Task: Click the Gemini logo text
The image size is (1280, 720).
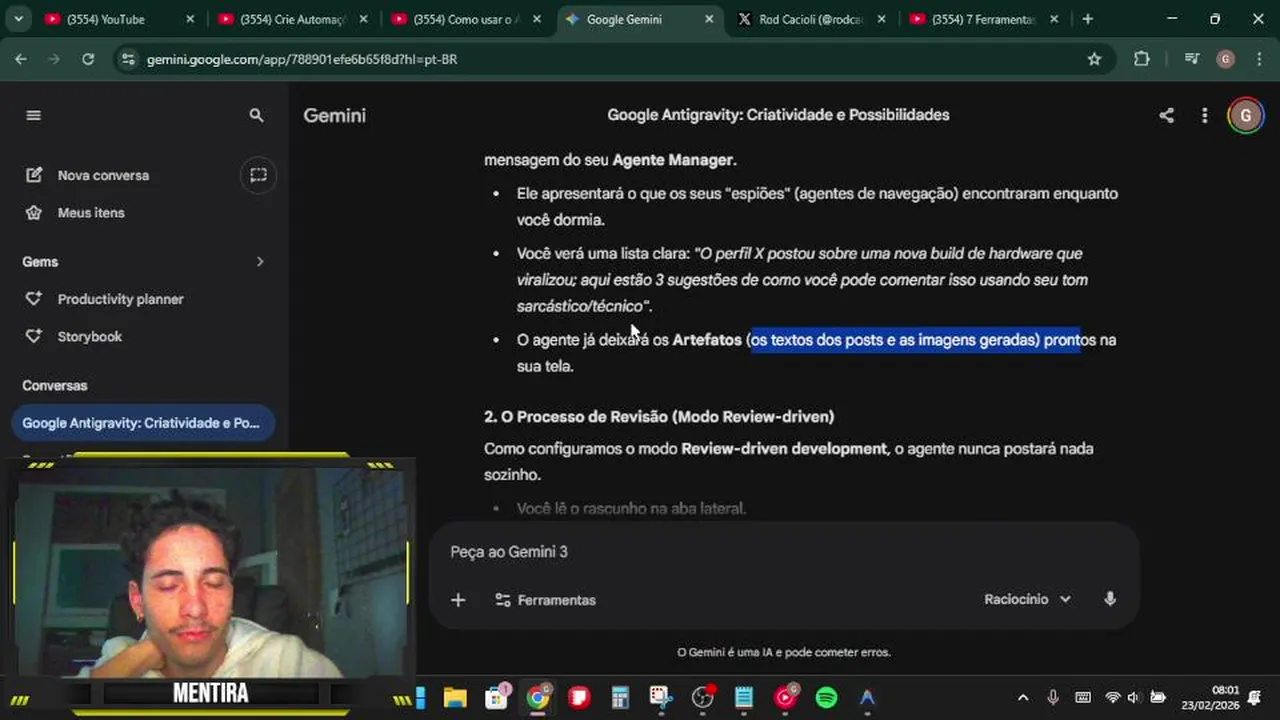Action: (334, 115)
